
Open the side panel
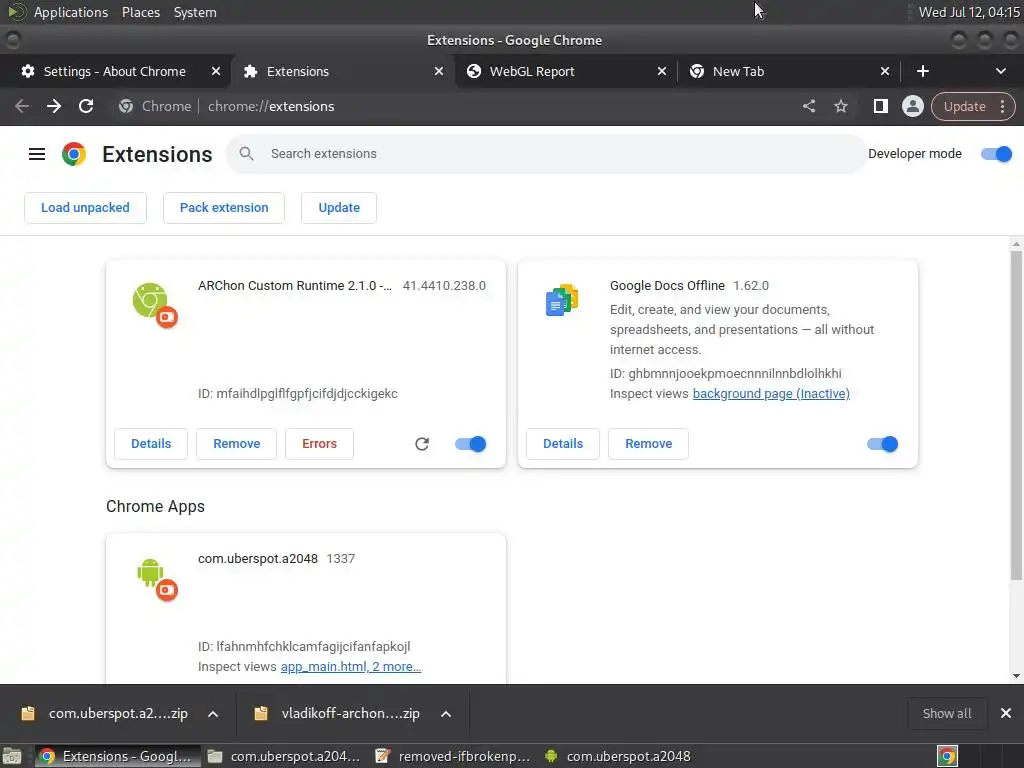click(880, 106)
